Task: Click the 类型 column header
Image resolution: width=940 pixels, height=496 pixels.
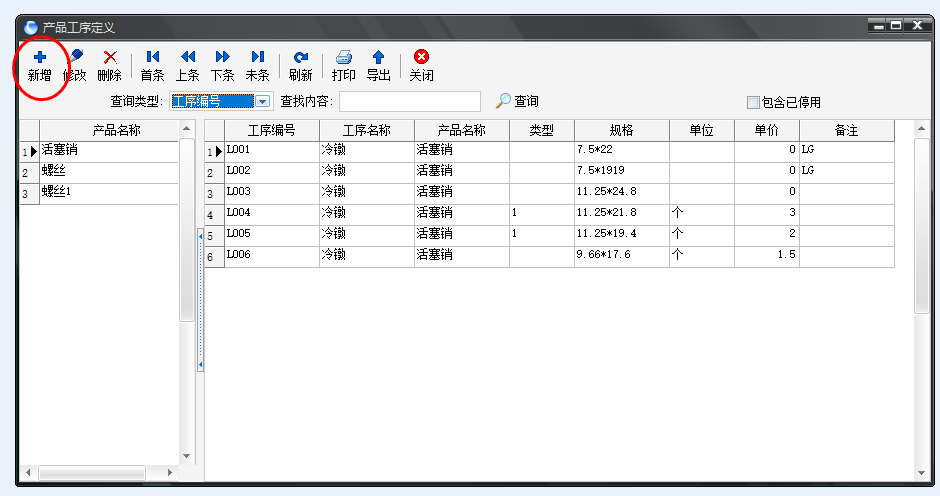Action: click(x=541, y=130)
